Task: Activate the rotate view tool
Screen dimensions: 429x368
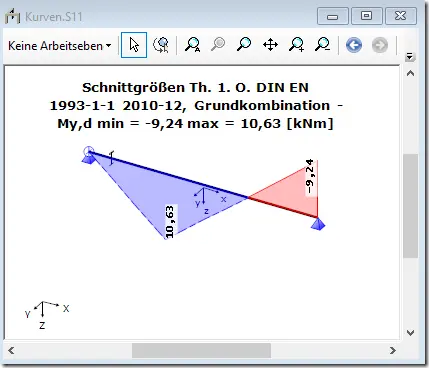Action: [161, 45]
